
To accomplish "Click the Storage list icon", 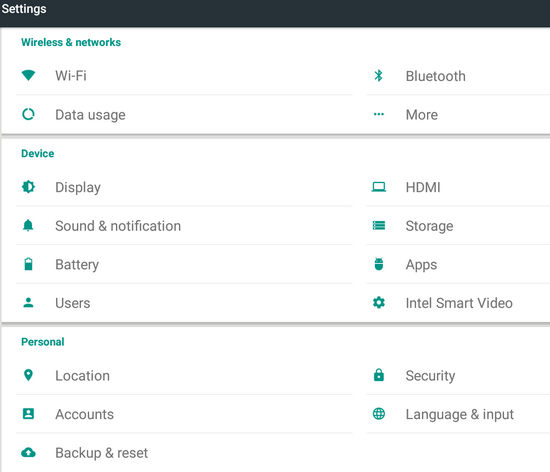I will [378, 225].
